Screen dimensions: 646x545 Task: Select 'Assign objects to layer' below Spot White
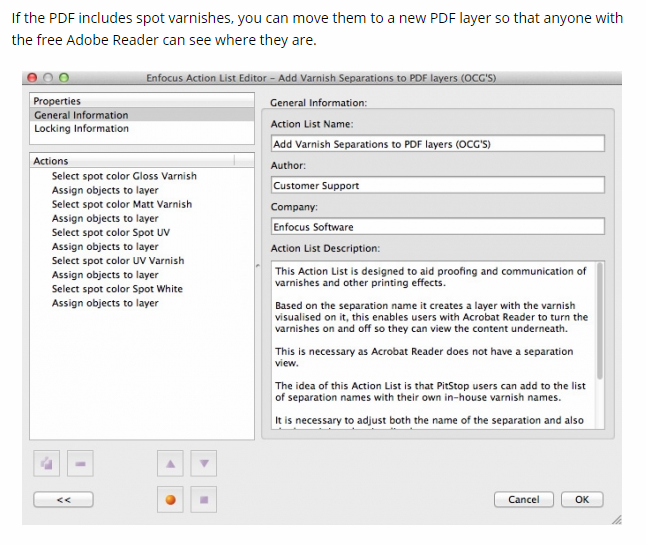coord(105,303)
